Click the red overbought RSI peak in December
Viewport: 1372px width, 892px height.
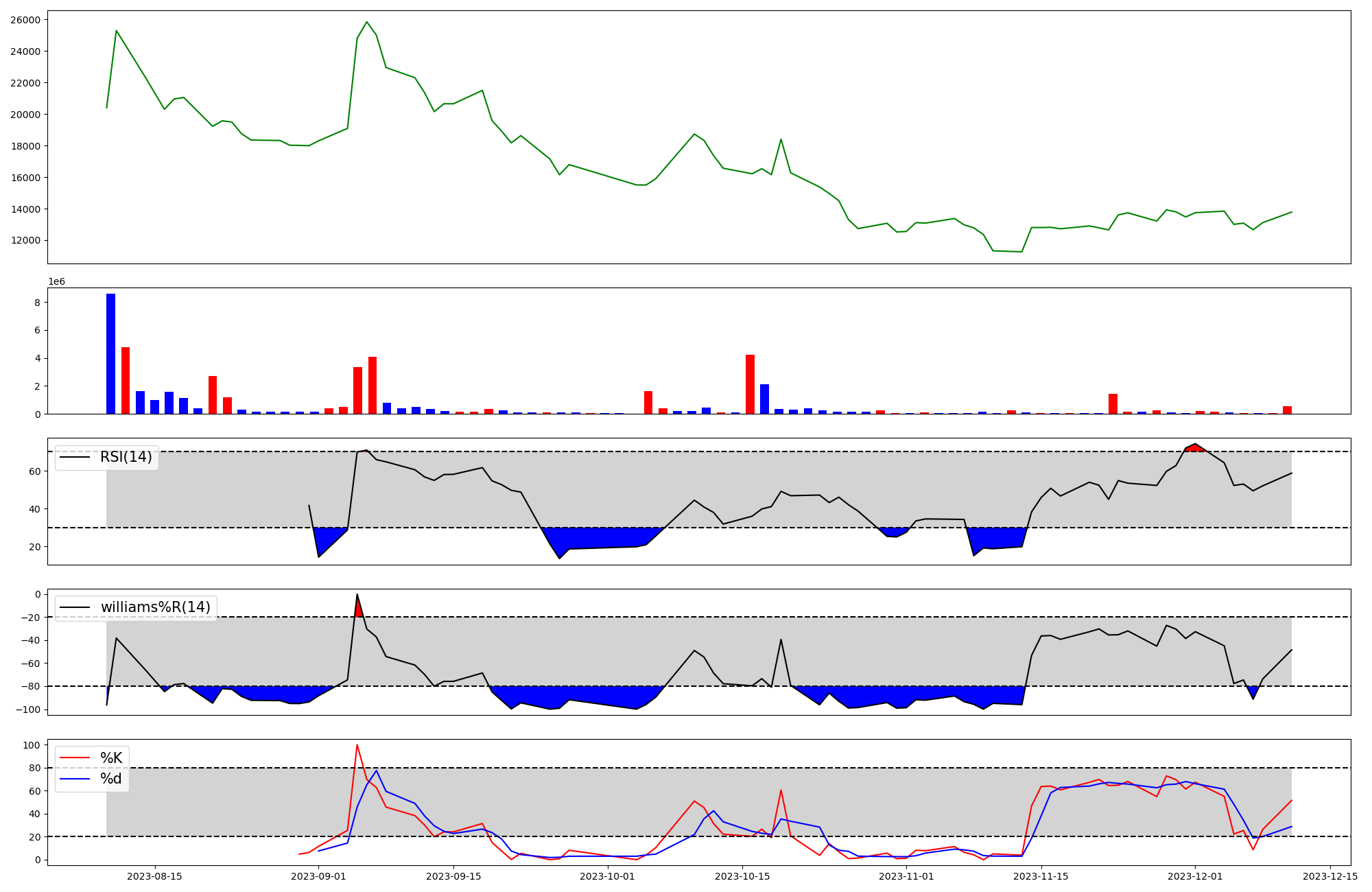pos(1195,447)
